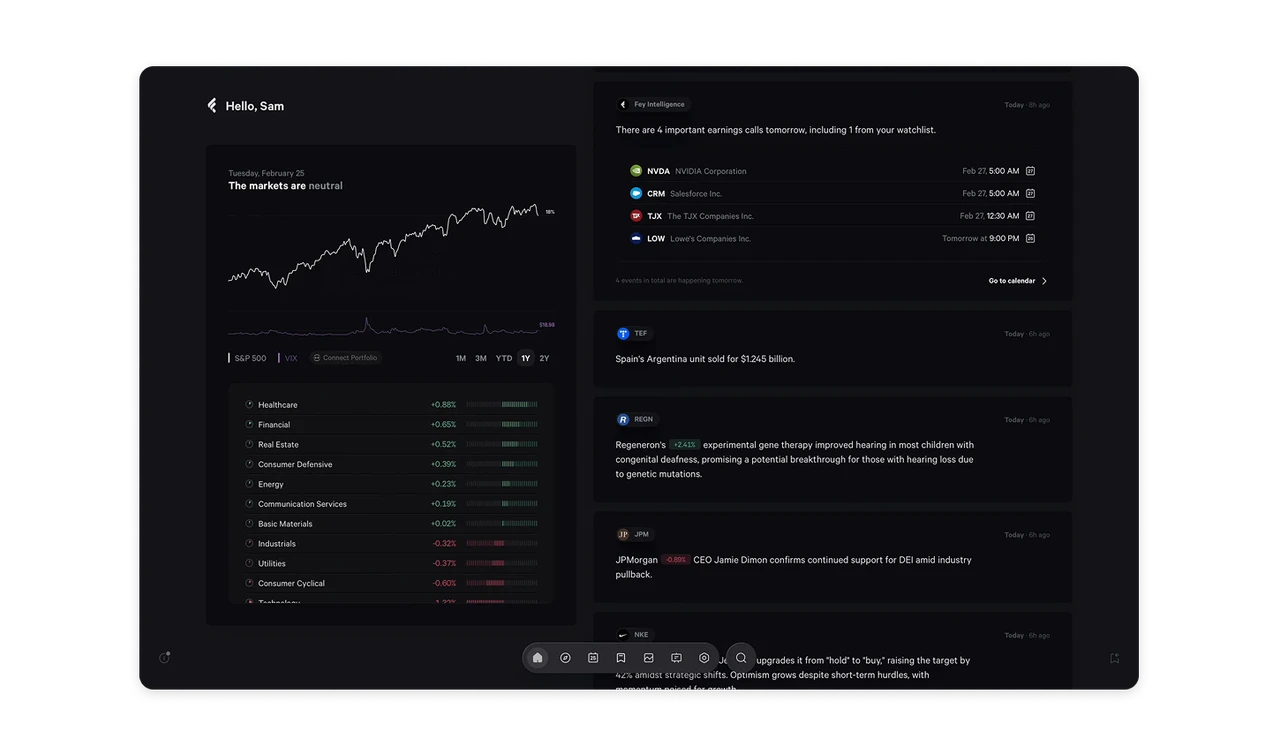Click the TJX company logo icon
This screenshot has width=1280, height=754.
pyautogui.click(x=636, y=216)
